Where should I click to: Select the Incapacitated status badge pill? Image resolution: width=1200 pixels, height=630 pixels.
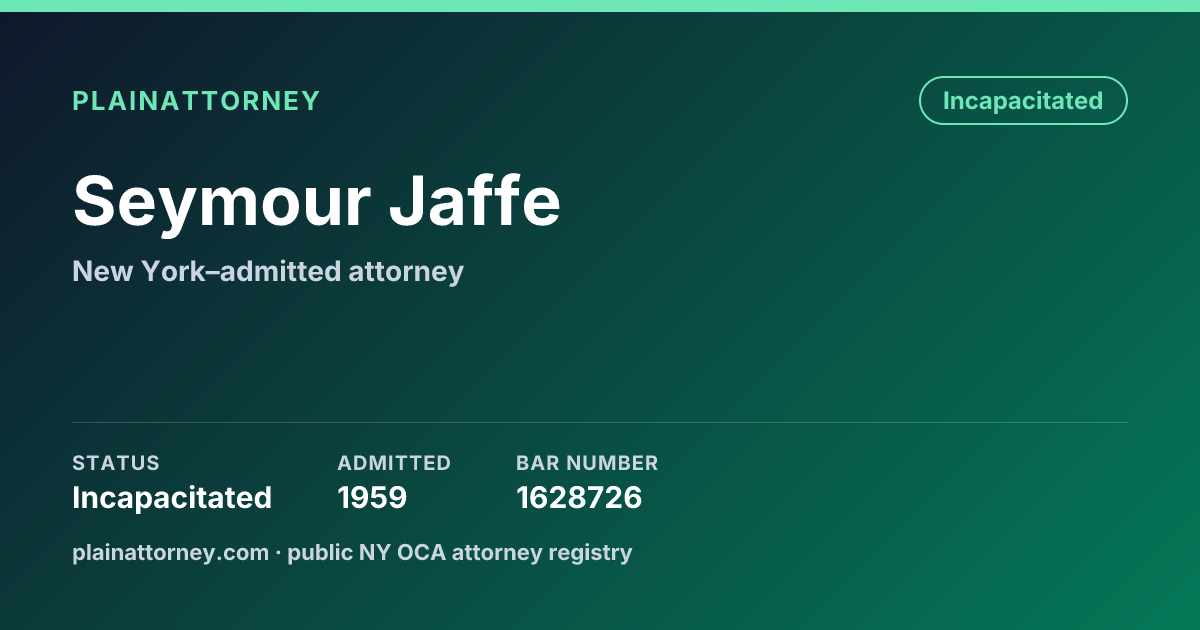(1023, 100)
